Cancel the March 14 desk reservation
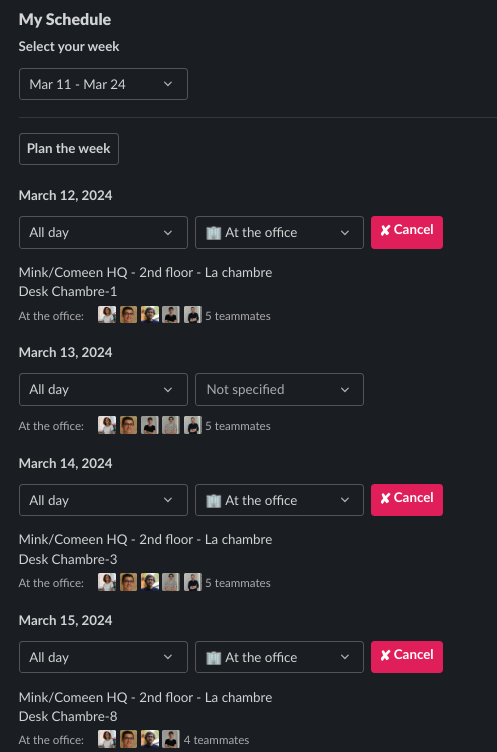Image resolution: width=497 pixels, height=752 pixels. click(407, 500)
